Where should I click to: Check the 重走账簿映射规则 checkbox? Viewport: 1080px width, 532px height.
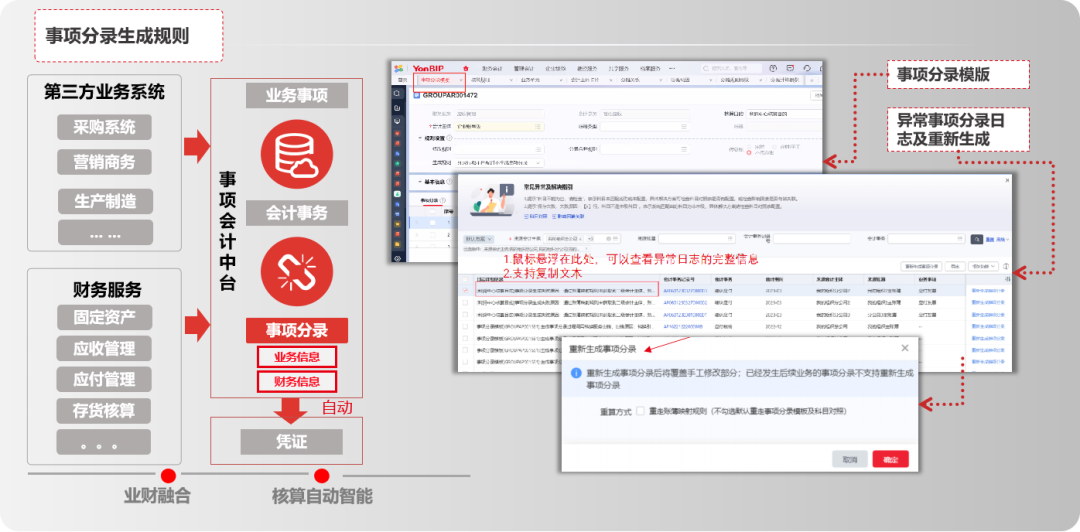coord(640,411)
